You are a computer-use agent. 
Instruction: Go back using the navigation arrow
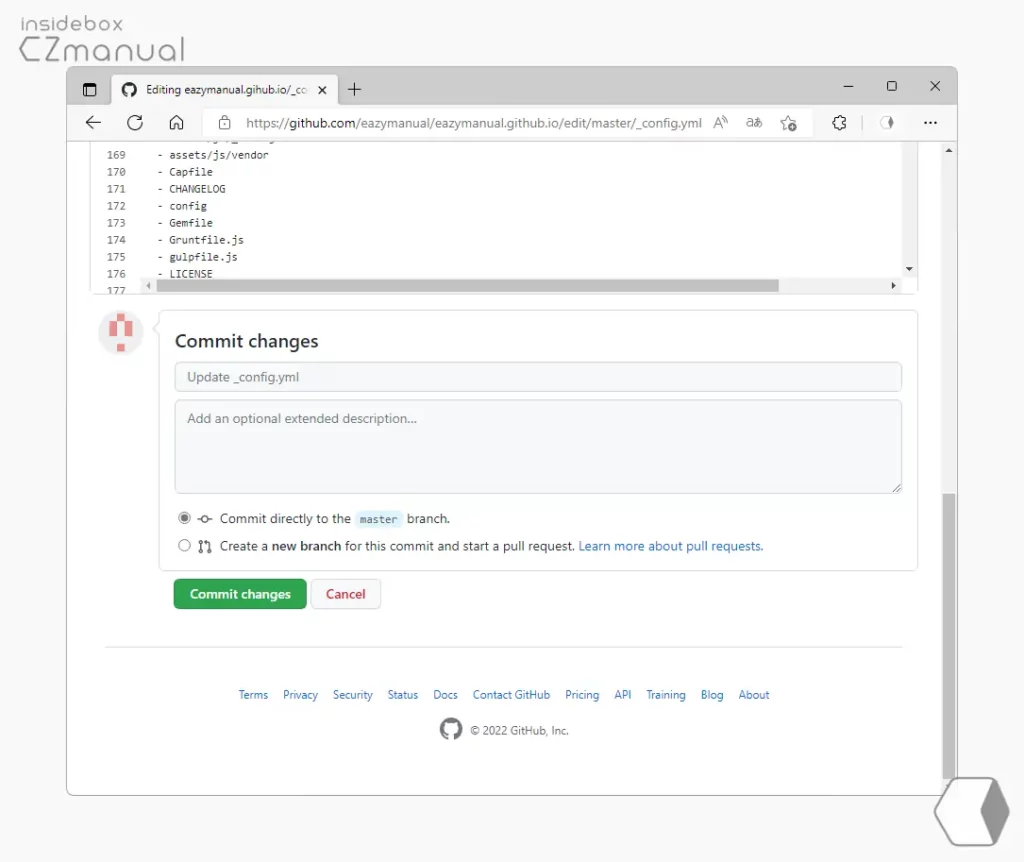coord(92,122)
